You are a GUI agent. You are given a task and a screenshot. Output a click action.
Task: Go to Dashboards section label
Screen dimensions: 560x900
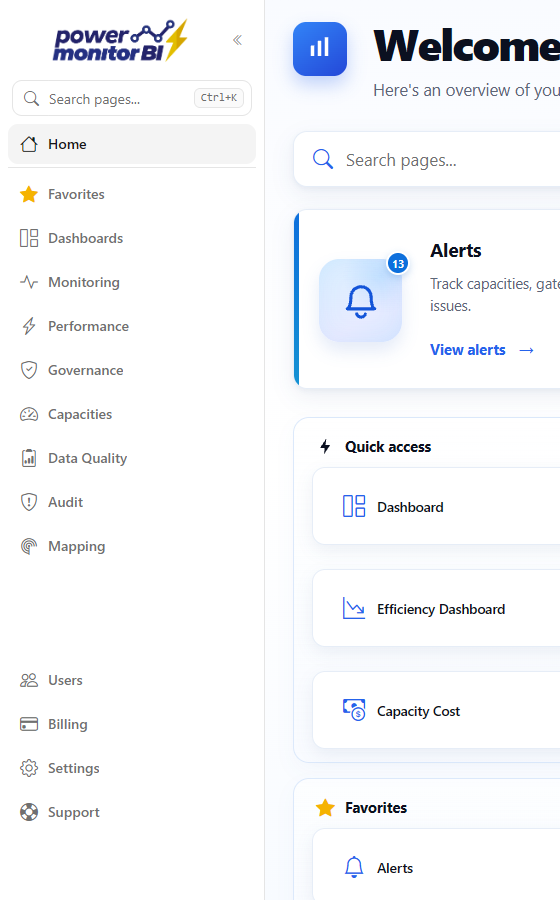click(x=85, y=238)
